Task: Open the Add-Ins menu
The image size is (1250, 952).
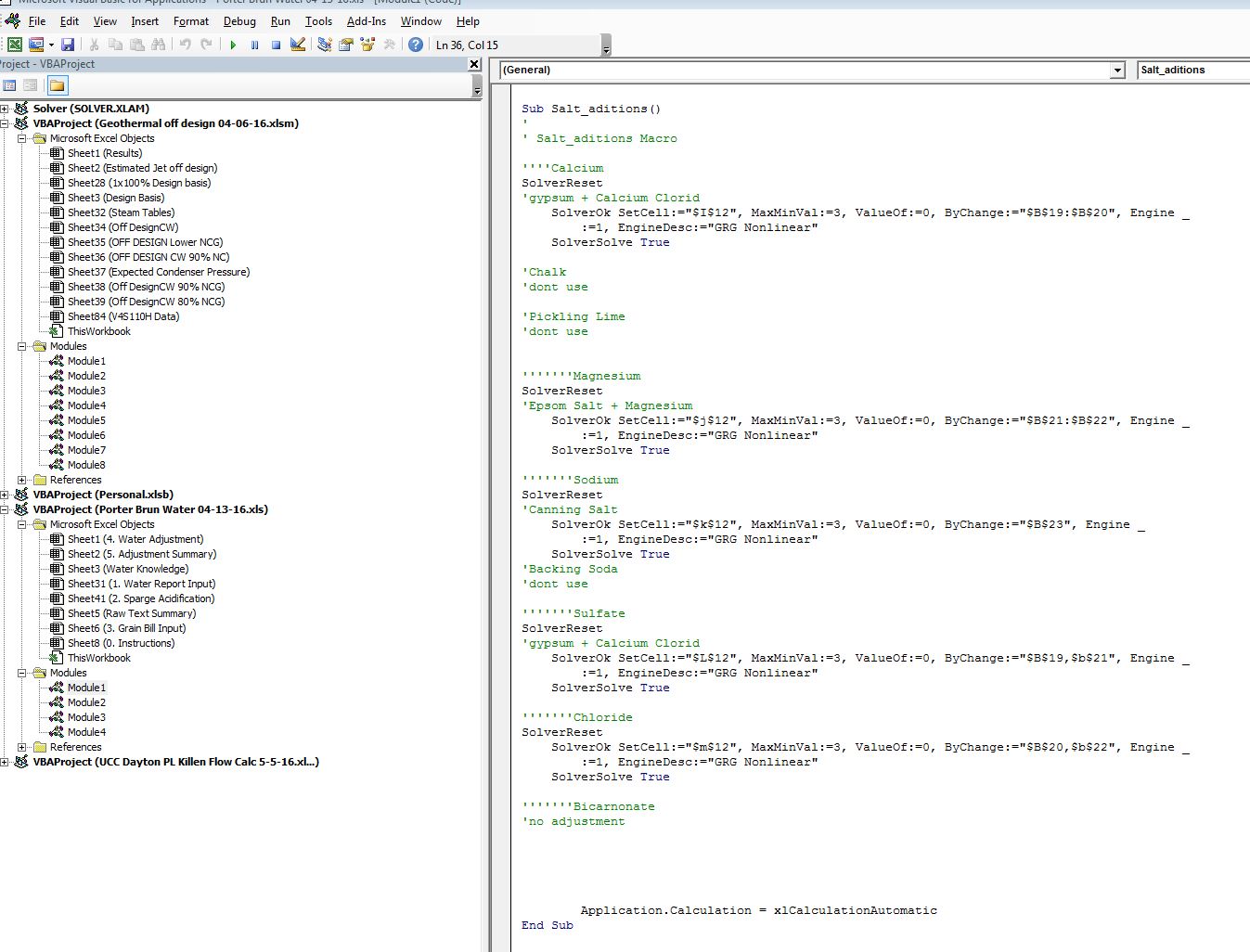Action: coord(367,20)
